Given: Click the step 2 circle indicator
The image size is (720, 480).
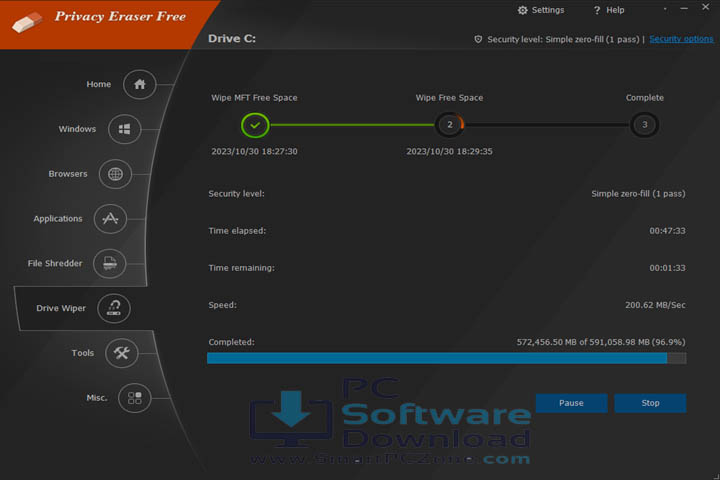Looking at the screenshot, I should pyautogui.click(x=450, y=125).
